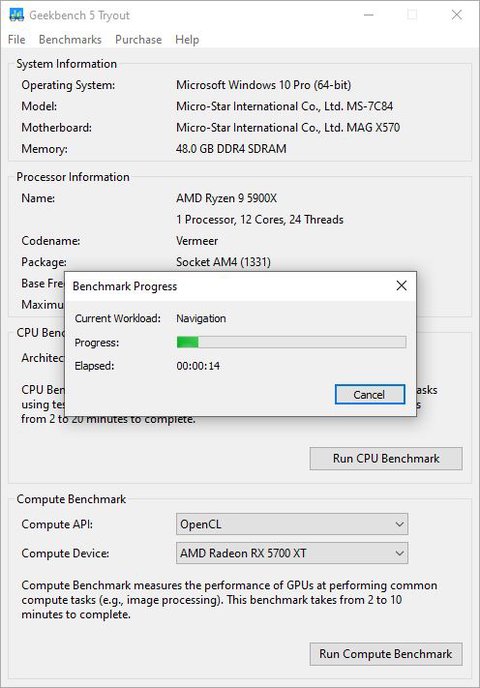Click Run CPU Benchmark button
480x688 pixels.
point(386,459)
